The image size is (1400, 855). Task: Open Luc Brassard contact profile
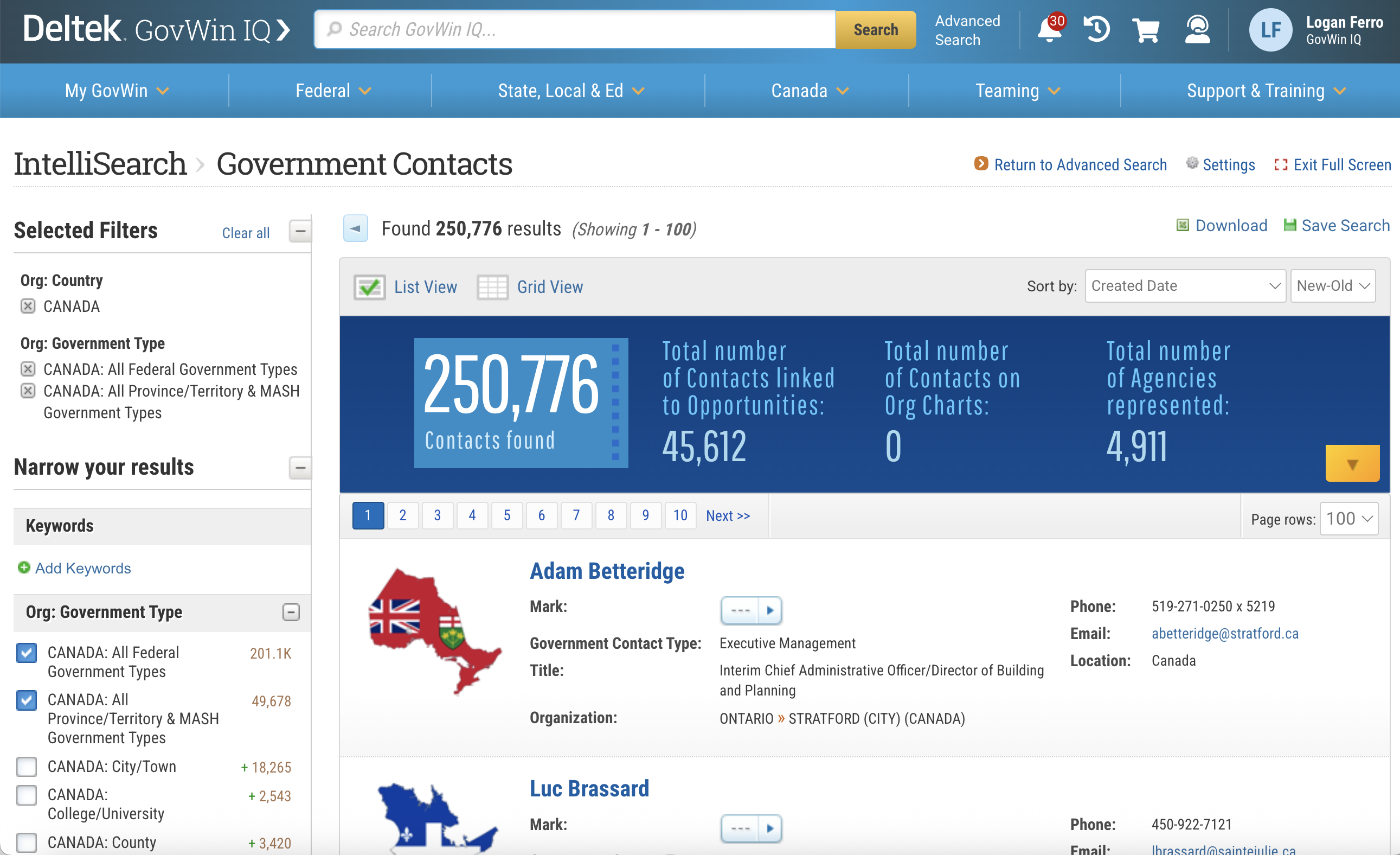click(x=589, y=788)
